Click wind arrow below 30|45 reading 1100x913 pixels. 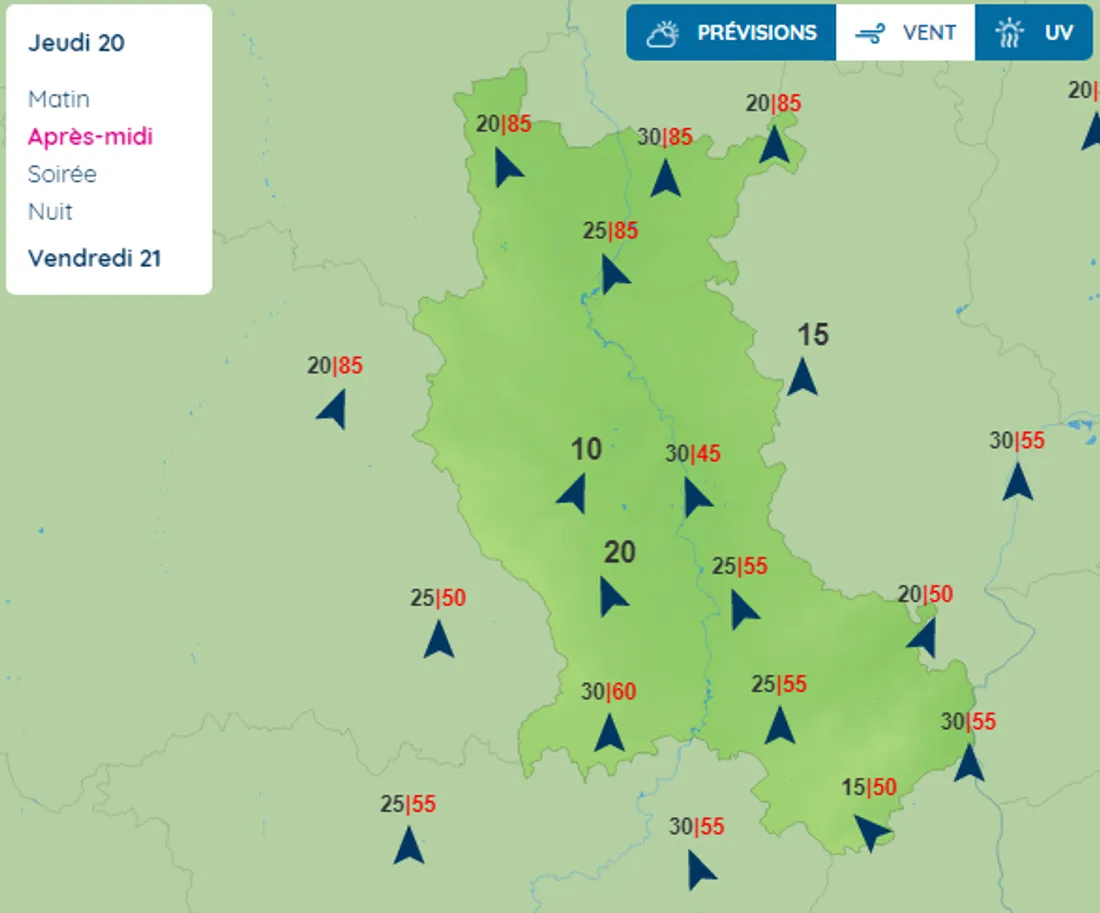click(695, 497)
